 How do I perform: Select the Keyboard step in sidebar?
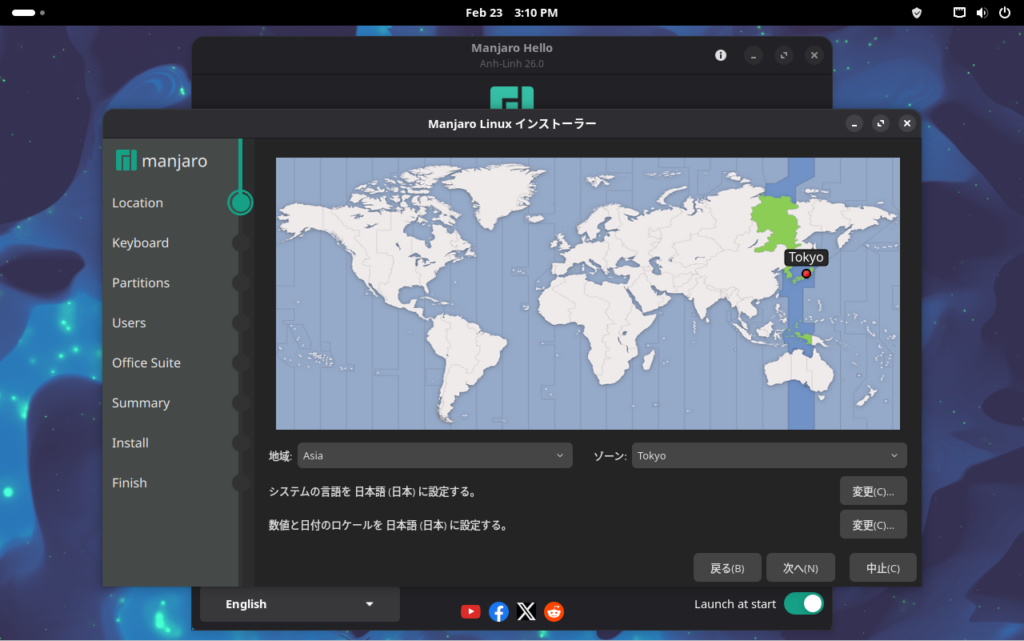click(140, 243)
